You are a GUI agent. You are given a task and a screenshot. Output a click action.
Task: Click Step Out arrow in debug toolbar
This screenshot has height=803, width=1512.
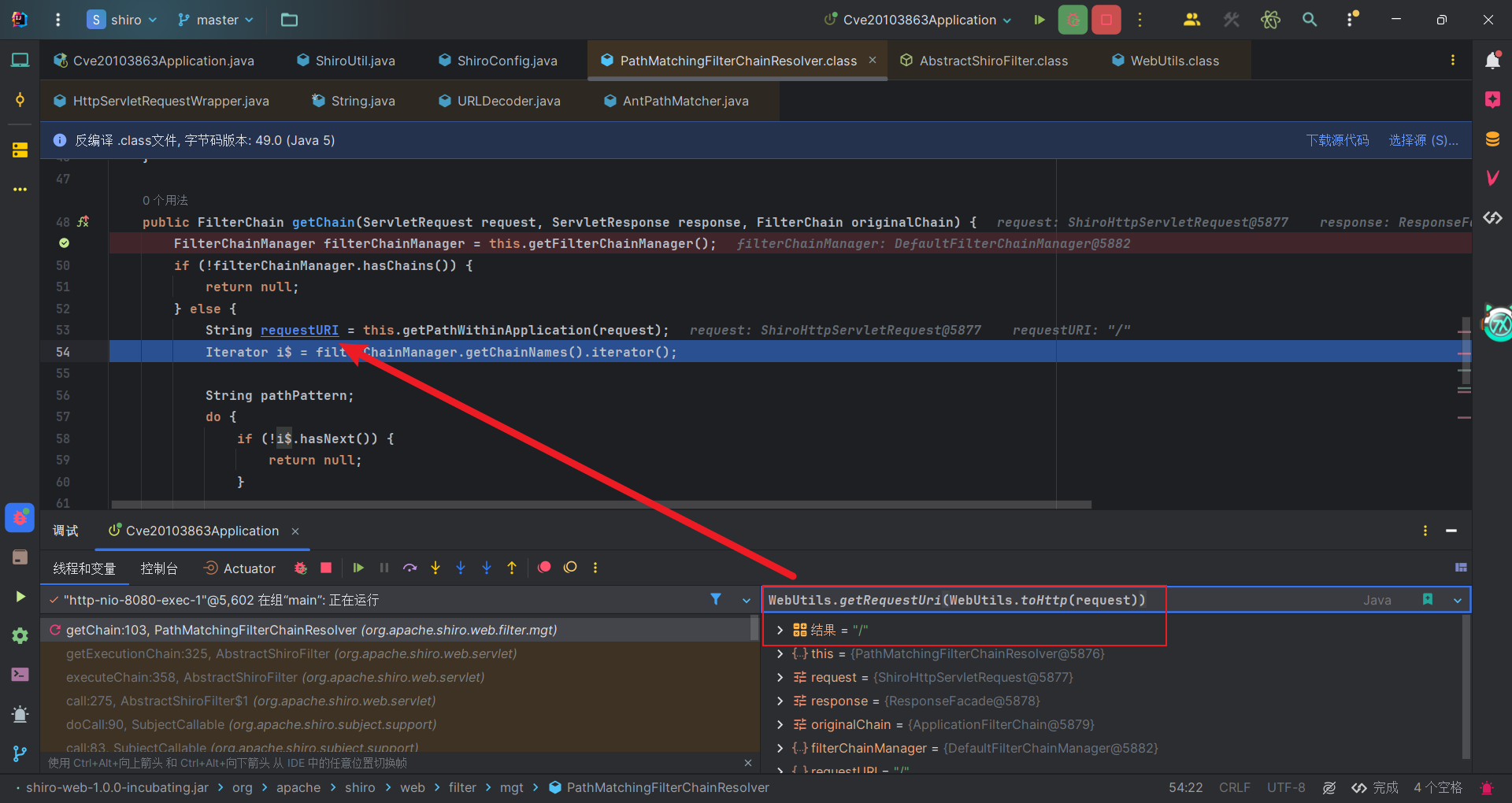pos(512,568)
